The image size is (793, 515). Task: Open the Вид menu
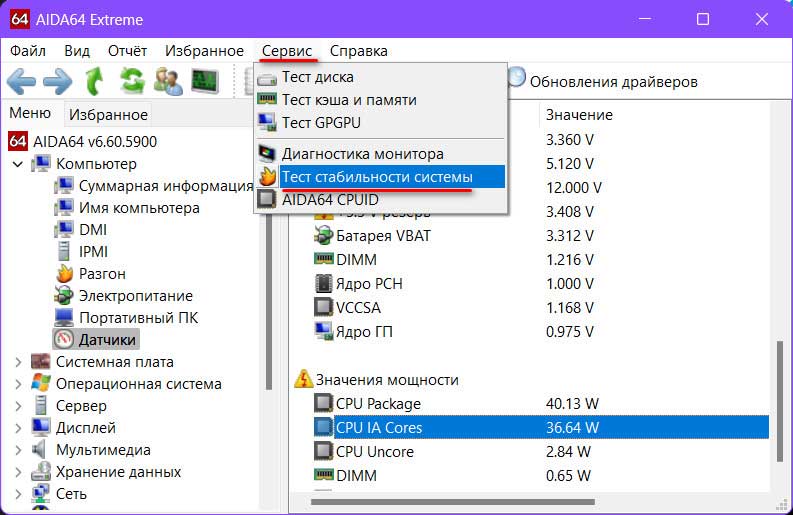coord(77,51)
